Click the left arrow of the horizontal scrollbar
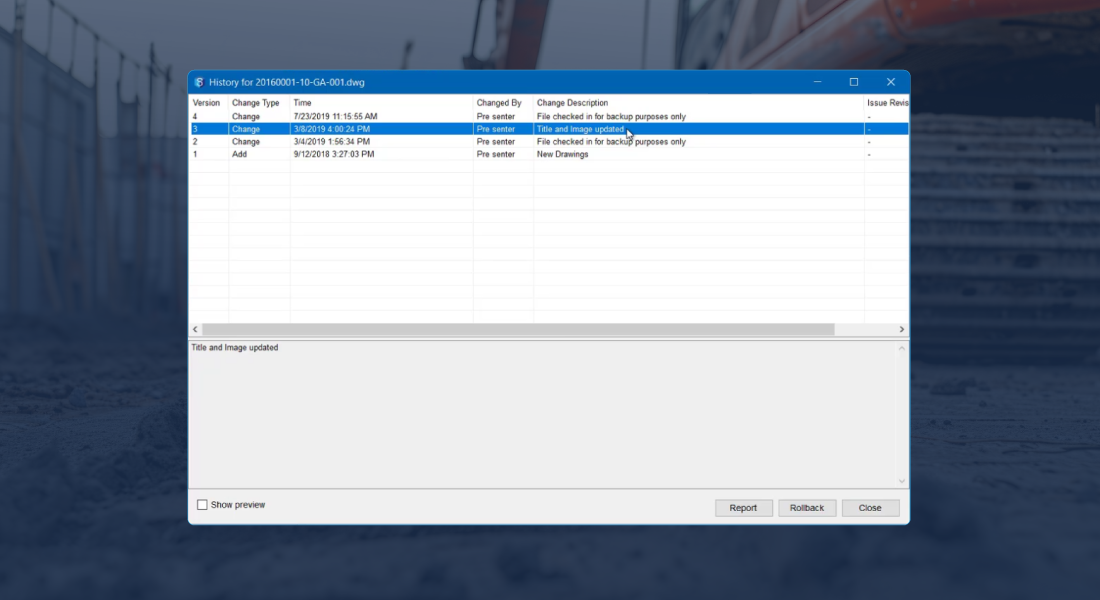This screenshot has width=1100, height=600. pos(194,328)
